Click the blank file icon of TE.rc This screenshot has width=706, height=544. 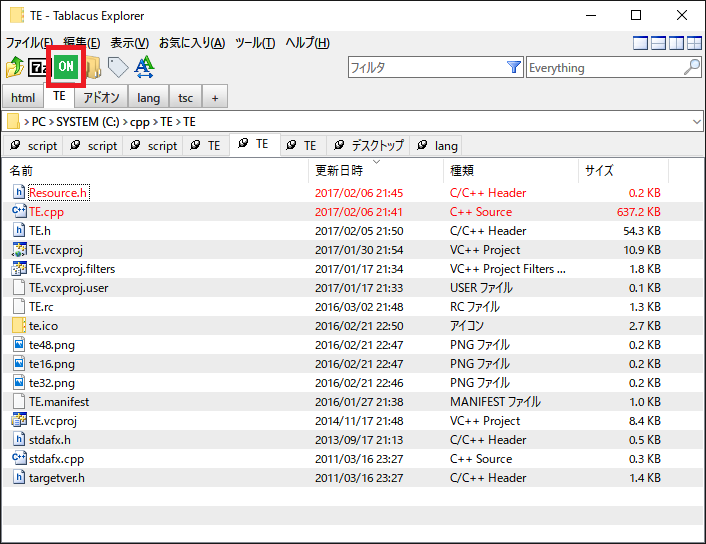pos(19,306)
